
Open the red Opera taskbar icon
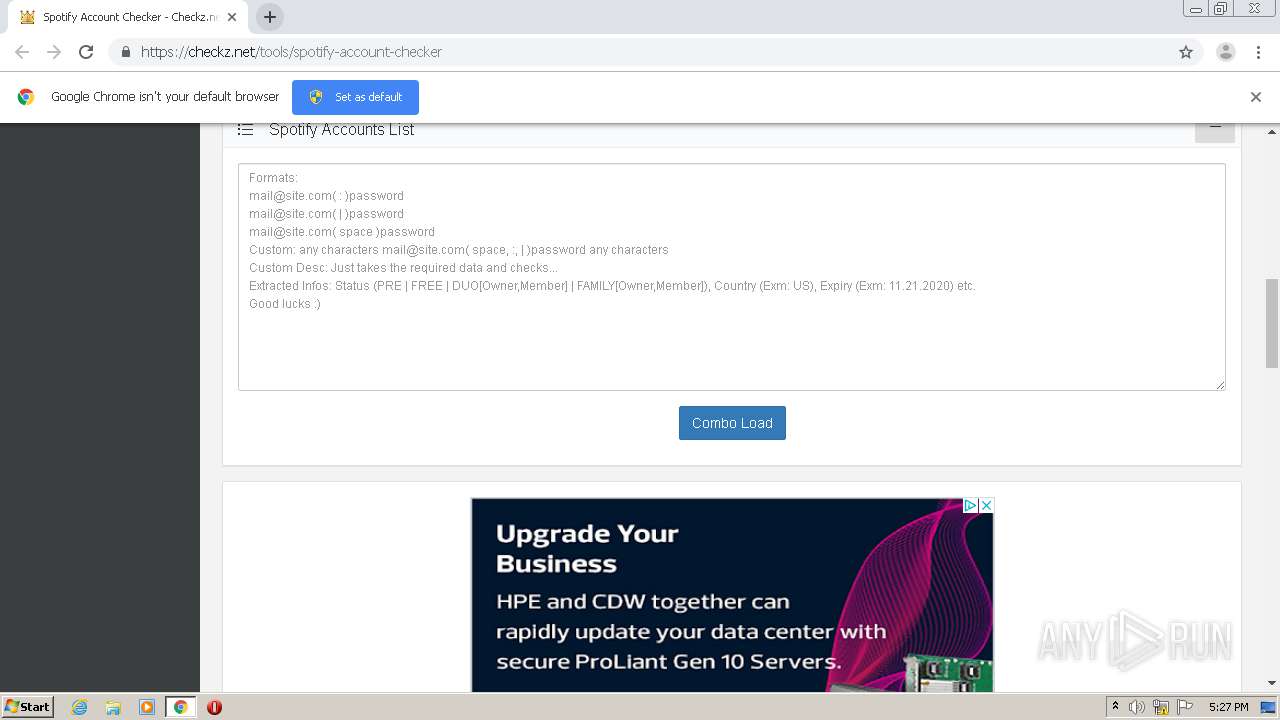click(214, 707)
